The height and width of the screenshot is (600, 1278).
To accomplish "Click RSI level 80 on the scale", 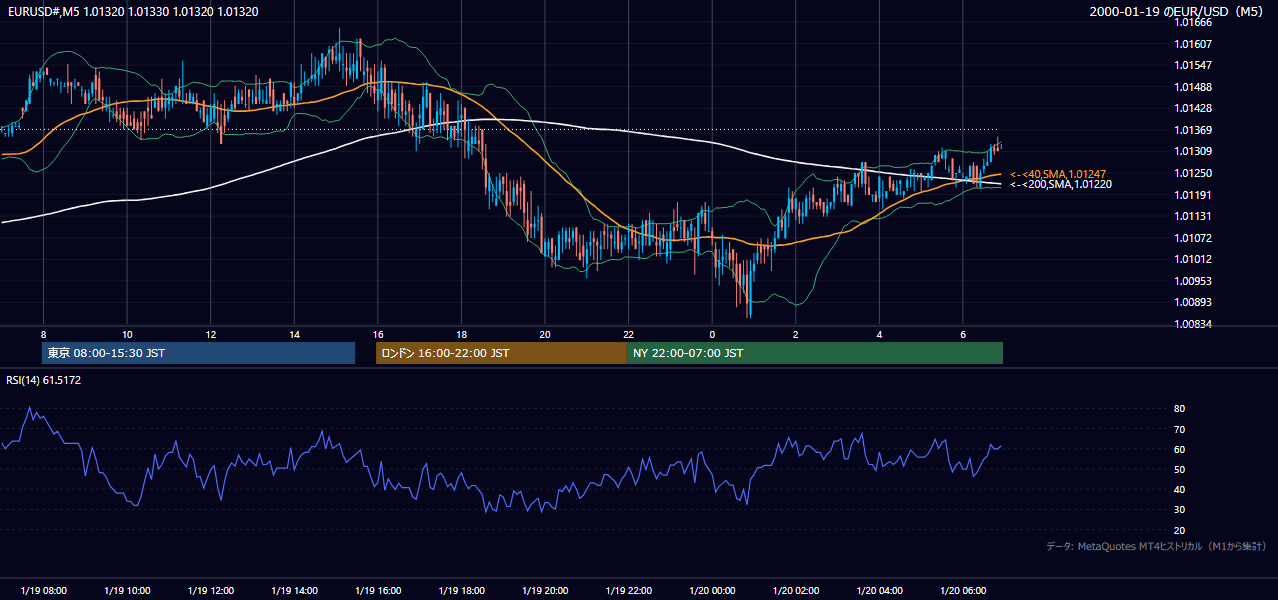I will coord(1180,409).
